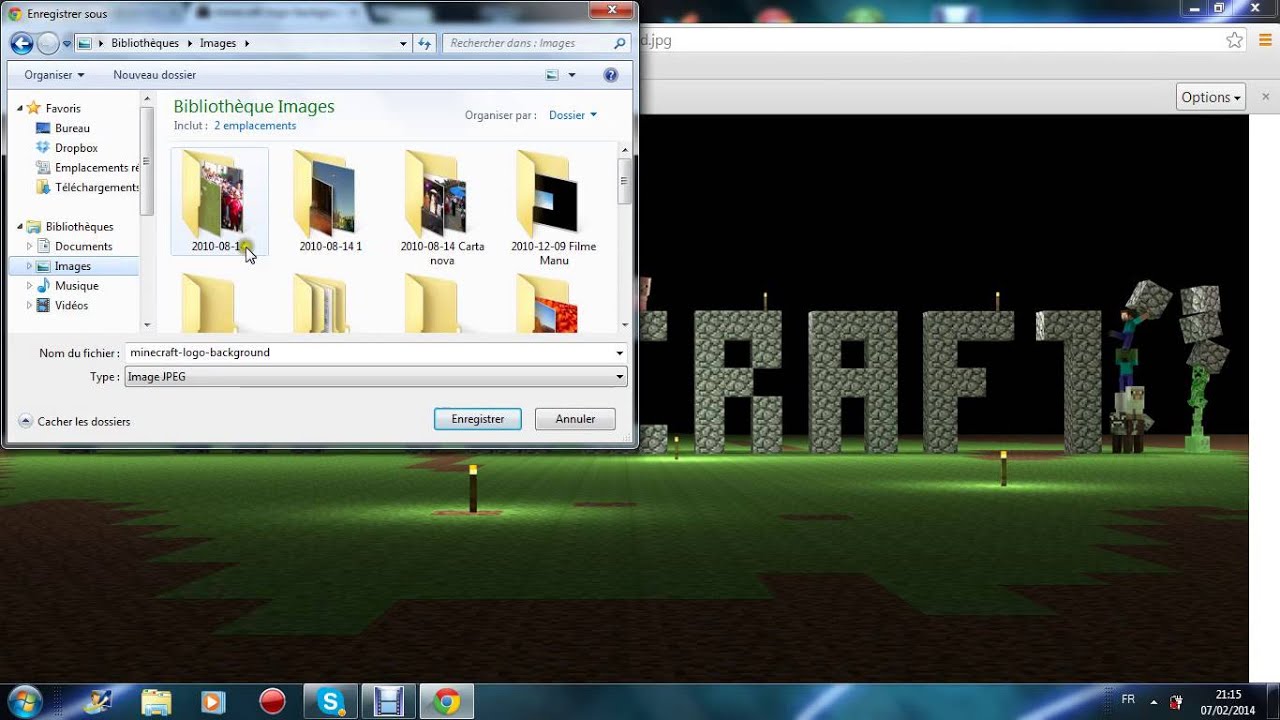Click the red record button in the taskbar
The width and height of the screenshot is (1280, 720).
pos(272,701)
